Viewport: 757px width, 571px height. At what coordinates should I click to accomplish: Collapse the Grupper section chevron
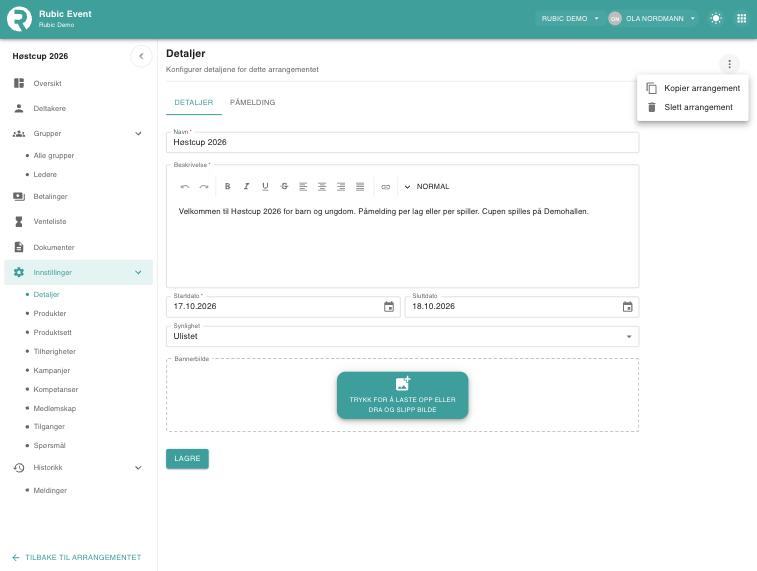[x=139, y=134]
